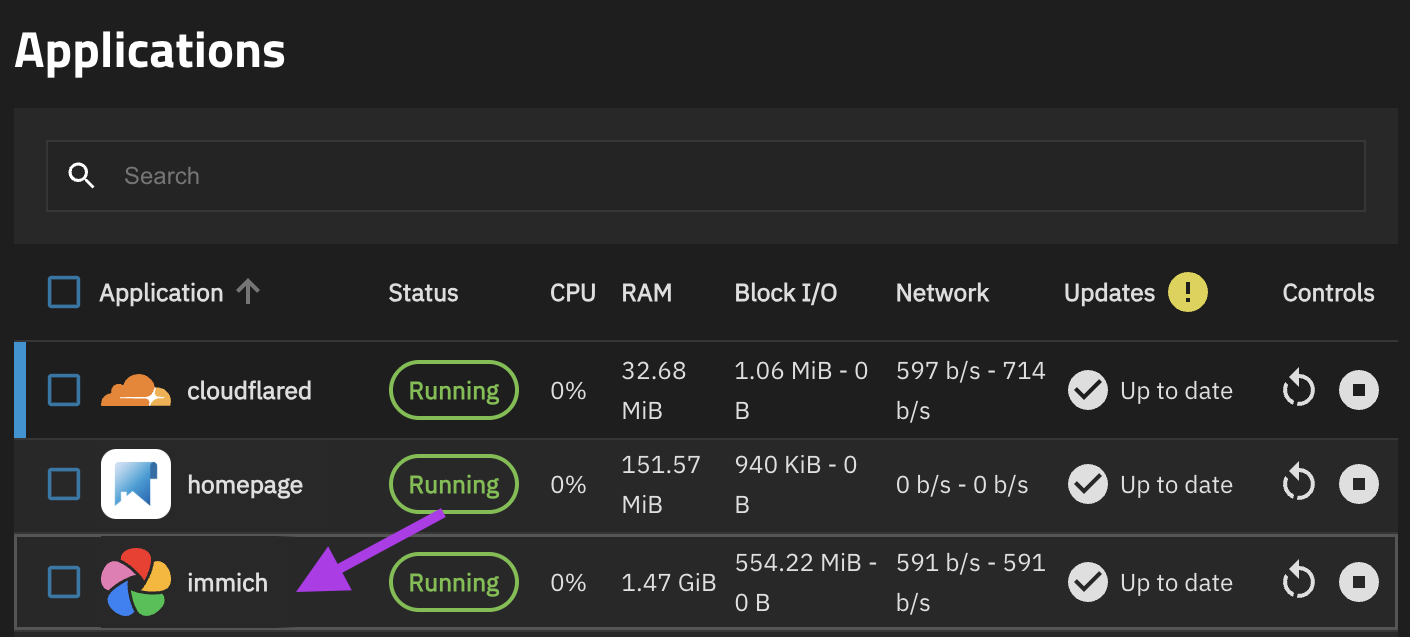Click the cloudflared cloud logo

(x=135, y=390)
